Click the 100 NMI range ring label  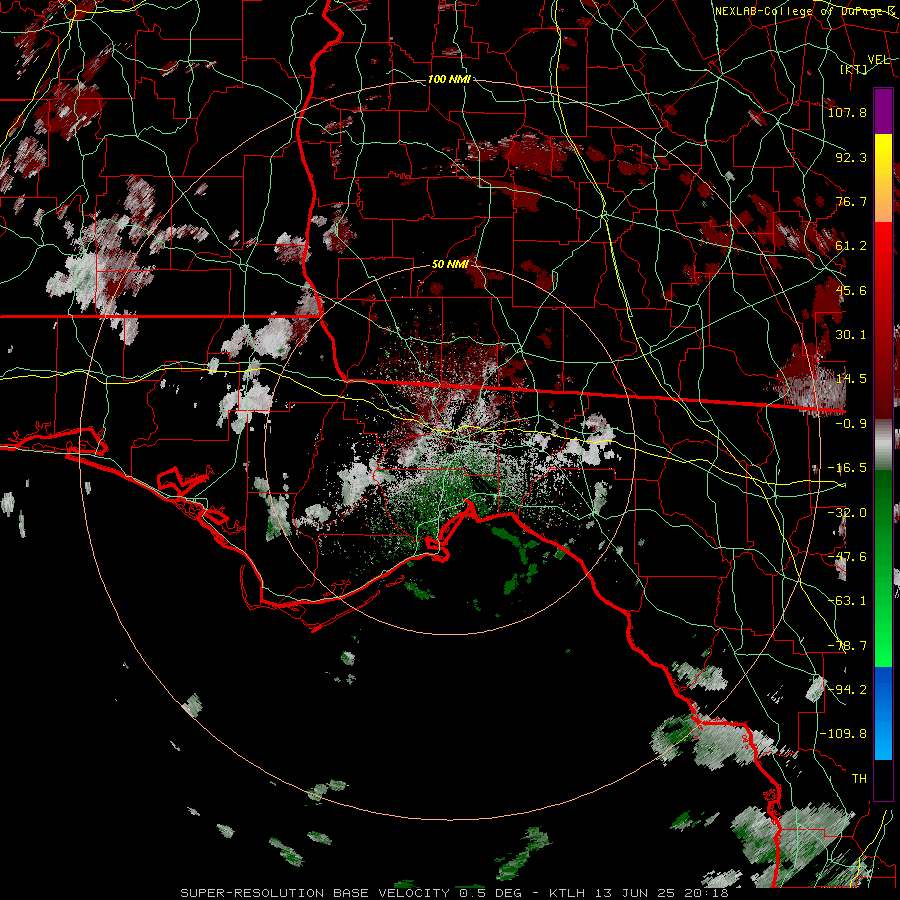(449, 79)
